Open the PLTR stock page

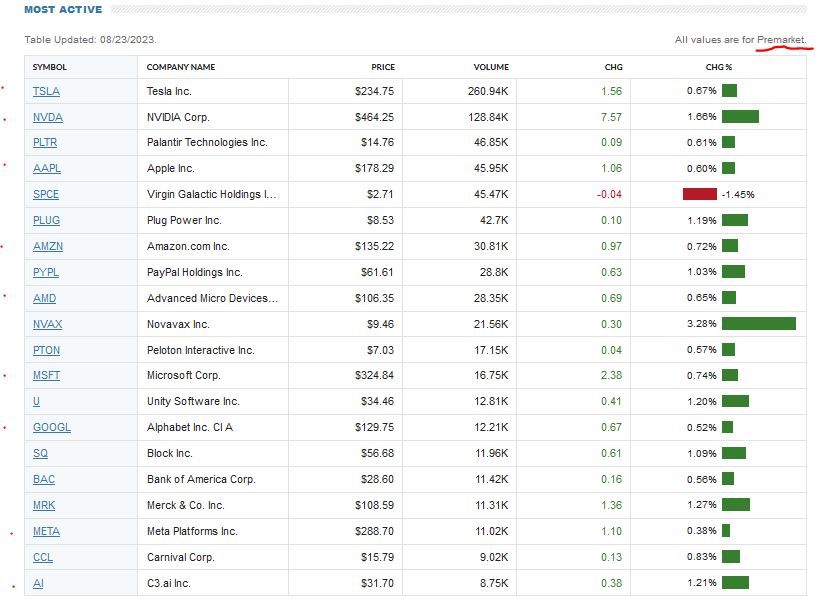47,143
